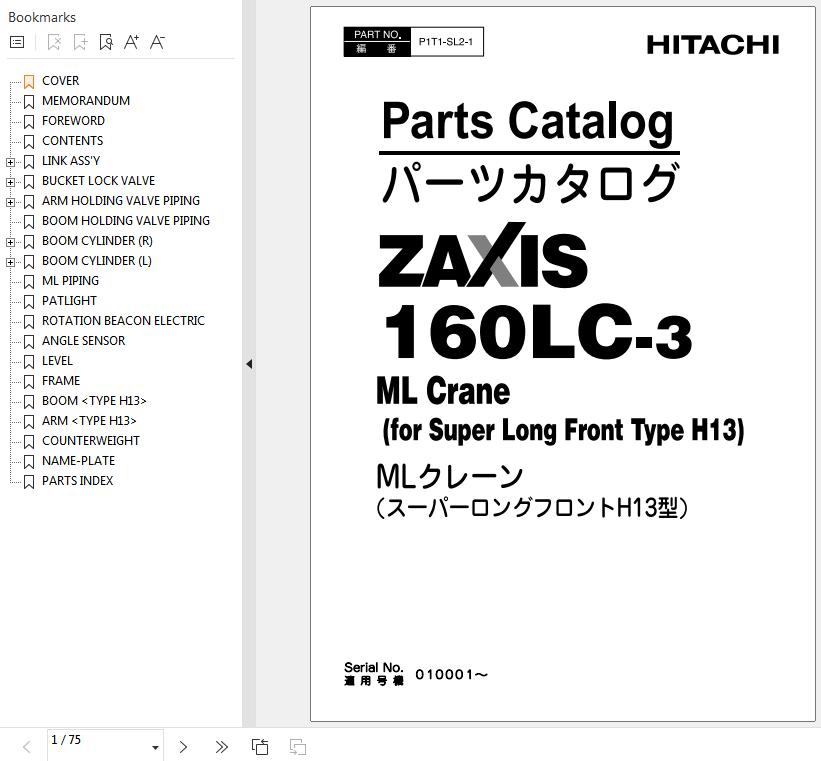Viewport: 821px width, 761px height.
Task: Click the bookmark icon beside ML PIPING
Action: tap(29, 281)
